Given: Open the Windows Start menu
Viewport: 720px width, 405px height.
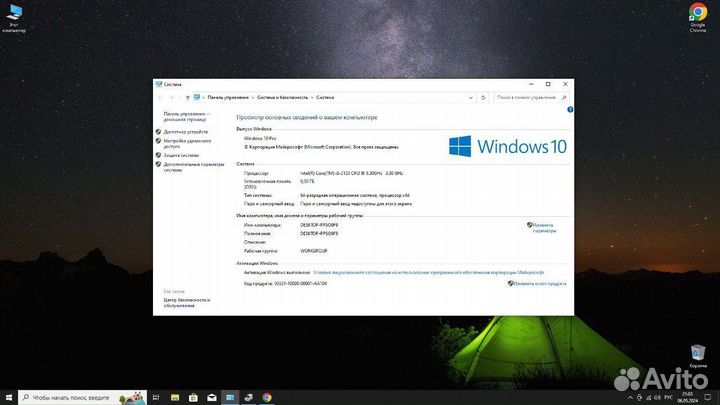Looking at the screenshot, I should click(x=9, y=398).
